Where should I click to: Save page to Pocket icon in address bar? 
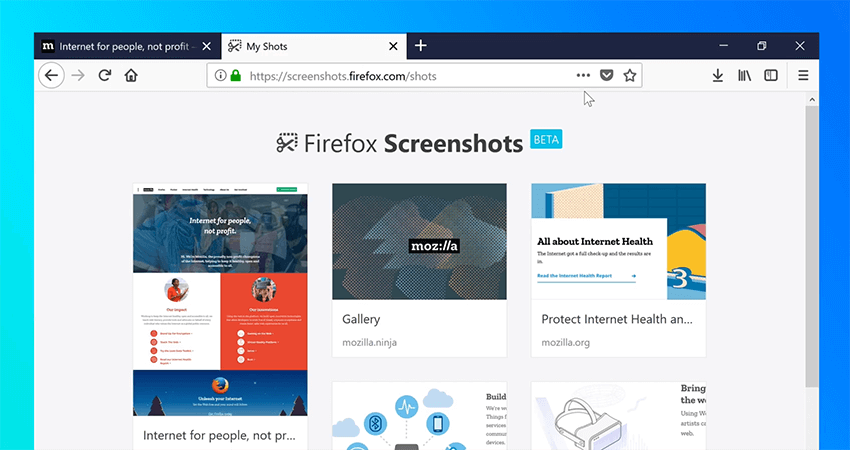(x=607, y=76)
